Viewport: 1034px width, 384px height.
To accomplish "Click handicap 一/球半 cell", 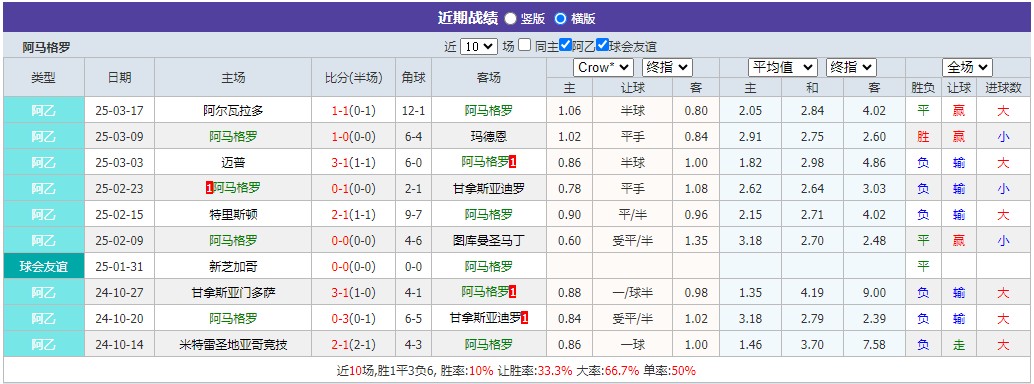I will [x=632, y=292].
